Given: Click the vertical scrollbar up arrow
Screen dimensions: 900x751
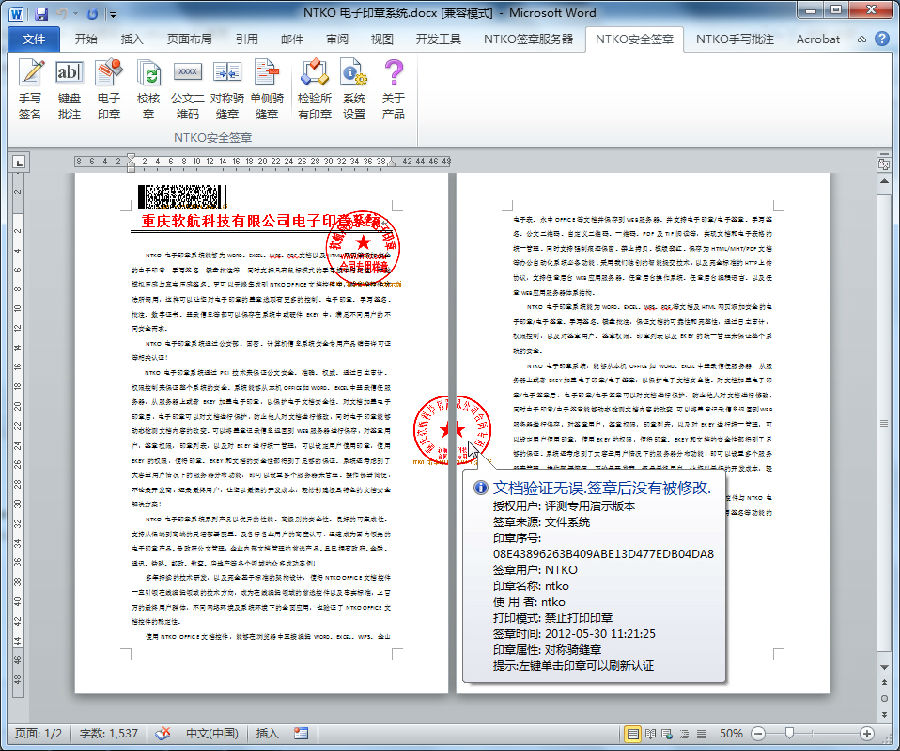Looking at the screenshot, I should (885, 181).
